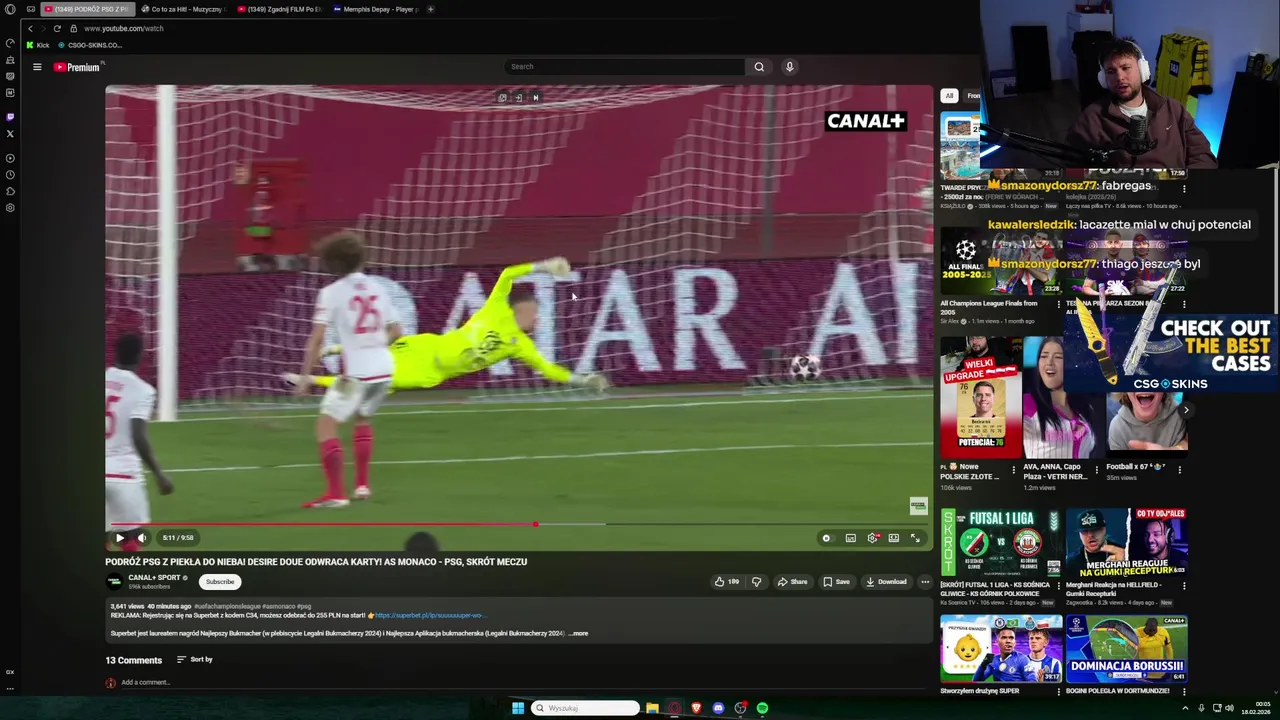The height and width of the screenshot is (720, 1280).
Task: Open comments Sort by dropdown
Action: [195, 660]
